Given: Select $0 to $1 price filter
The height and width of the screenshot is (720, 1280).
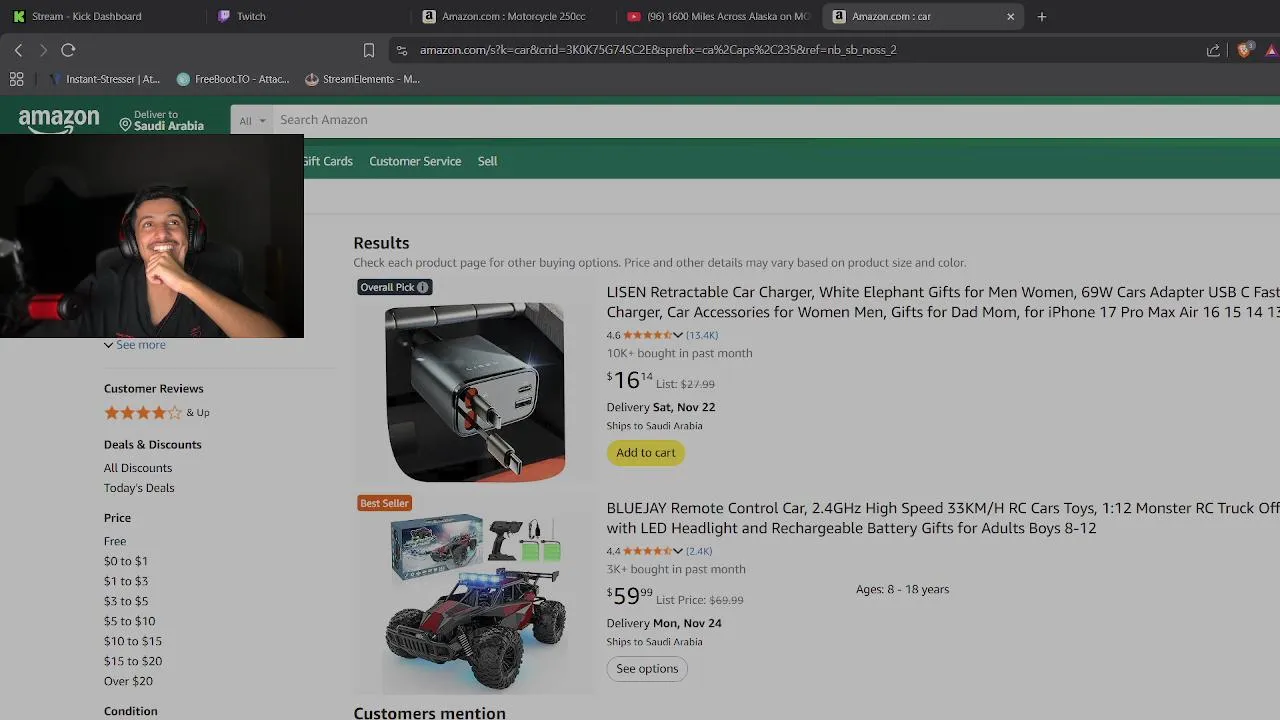Looking at the screenshot, I should (126, 561).
